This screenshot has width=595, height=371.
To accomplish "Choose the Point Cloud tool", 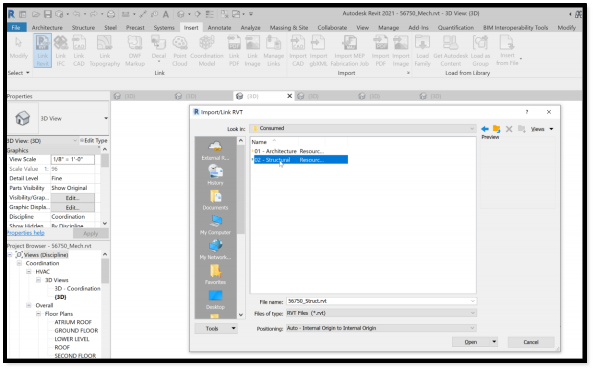I will pos(180,51).
